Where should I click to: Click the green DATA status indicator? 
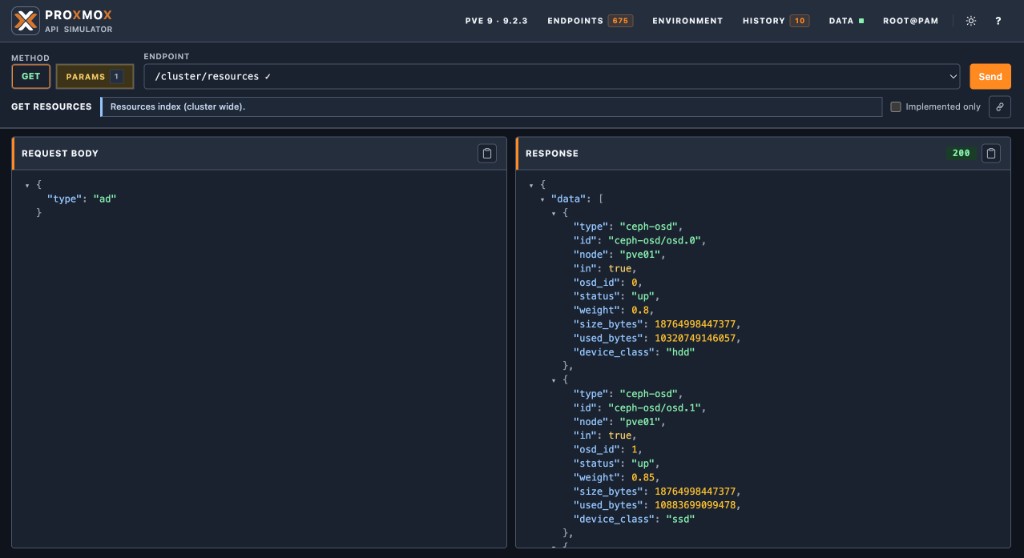pyautogui.click(x=861, y=21)
